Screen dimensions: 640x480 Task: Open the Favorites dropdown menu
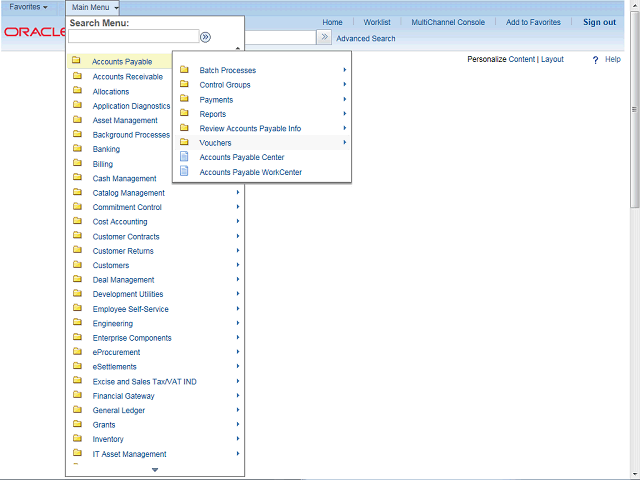click(x=28, y=7)
